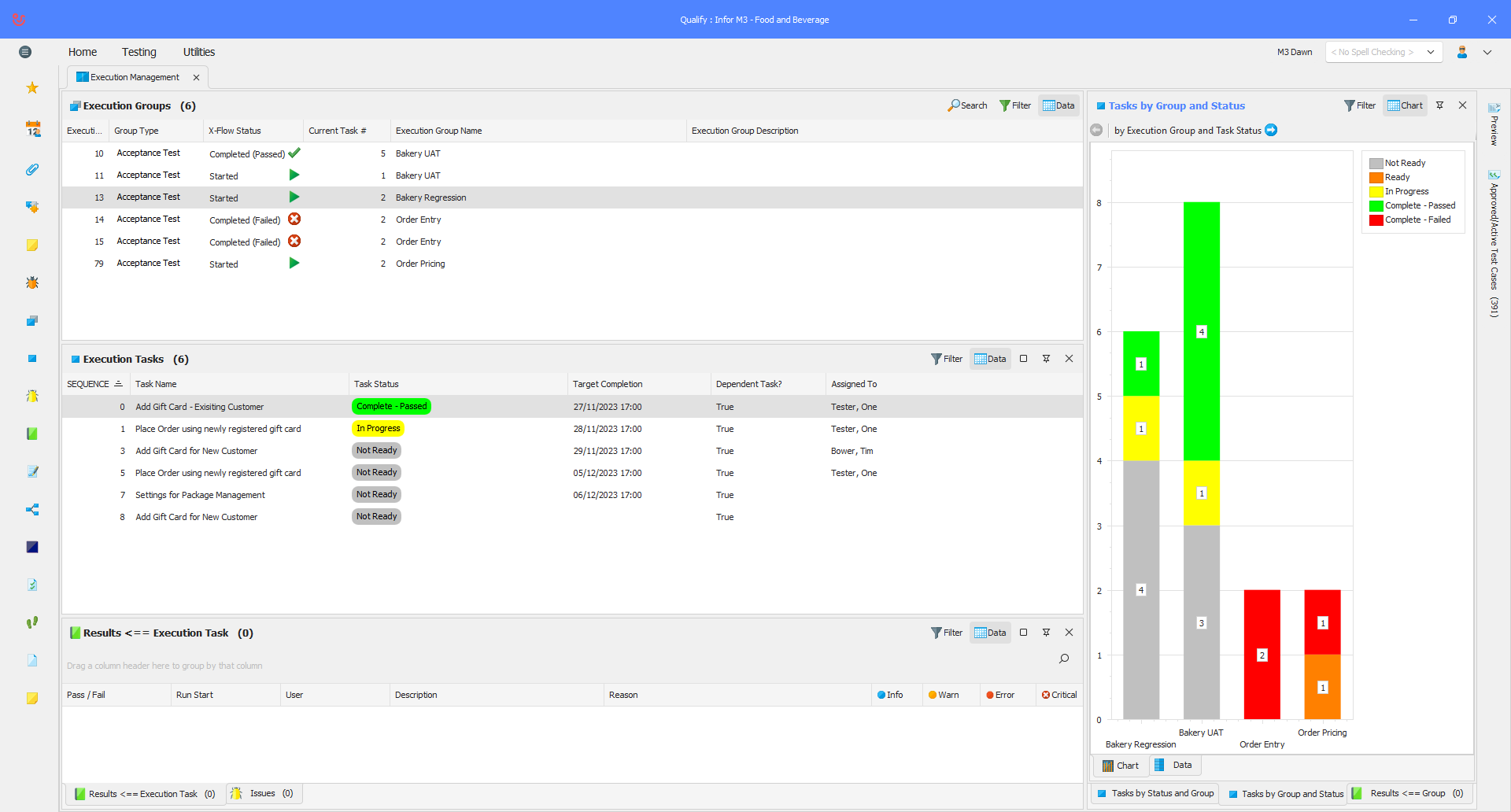Image resolution: width=1511 pixels, height=812 pixels.
Task: Click the grey back arrow above the chart
Action: pyautogui.click(x=1097, y=130)
